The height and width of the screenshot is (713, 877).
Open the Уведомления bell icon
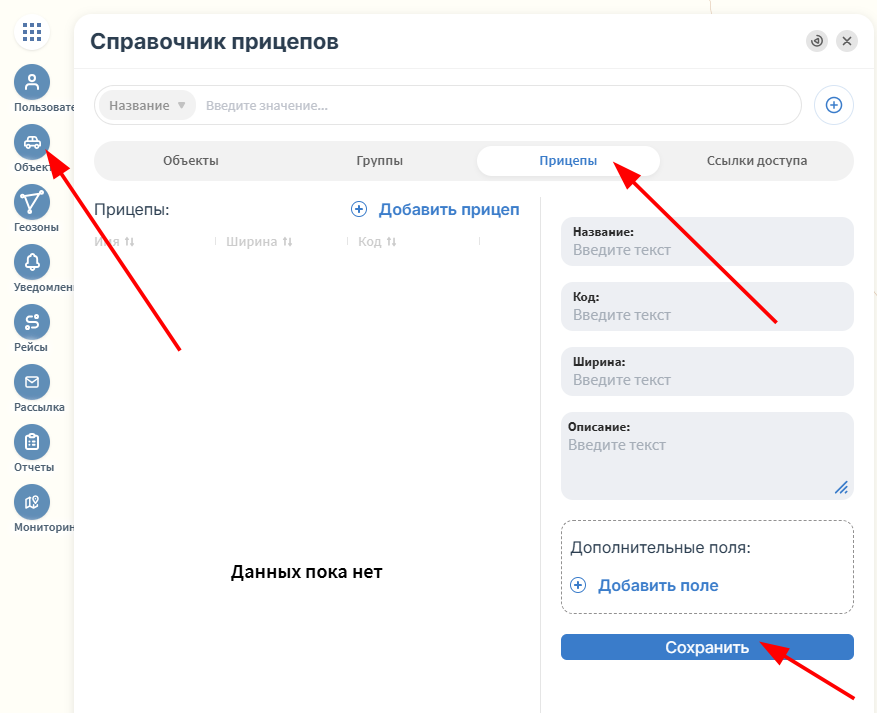(32, 262)
